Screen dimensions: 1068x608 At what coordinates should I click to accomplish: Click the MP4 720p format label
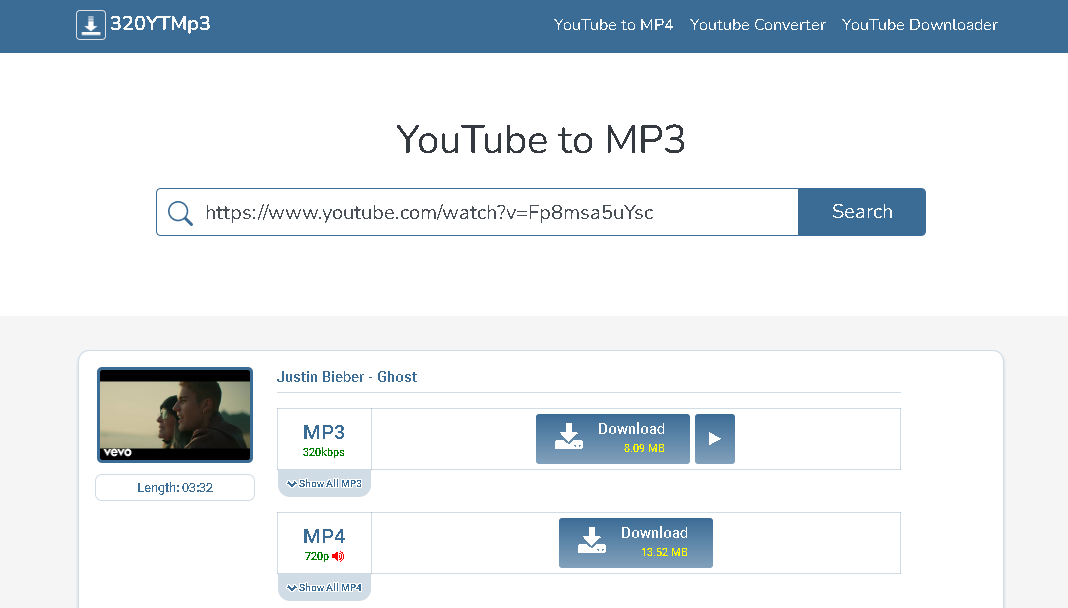(x=324, y=543)
